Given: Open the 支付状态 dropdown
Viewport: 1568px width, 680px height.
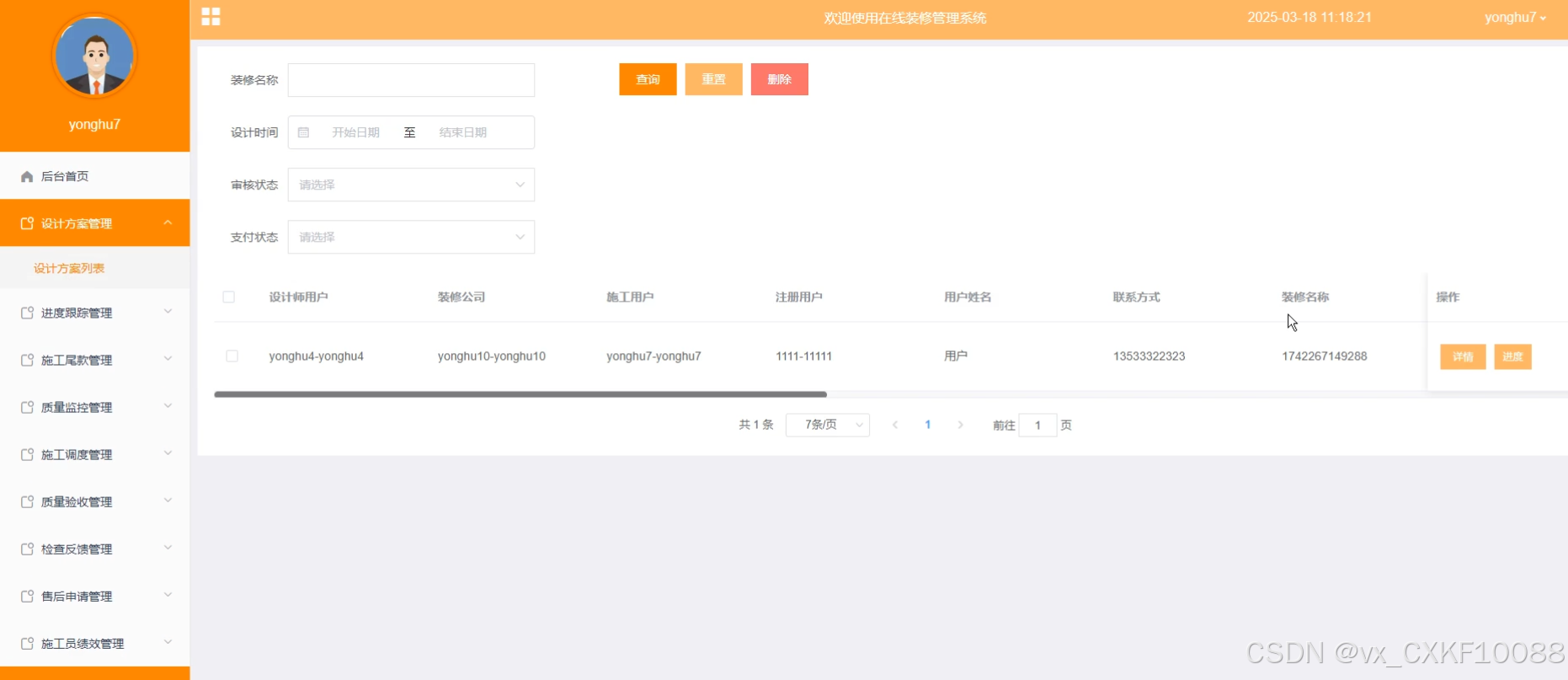Looking at the screenshot, I should pos(411,237).
